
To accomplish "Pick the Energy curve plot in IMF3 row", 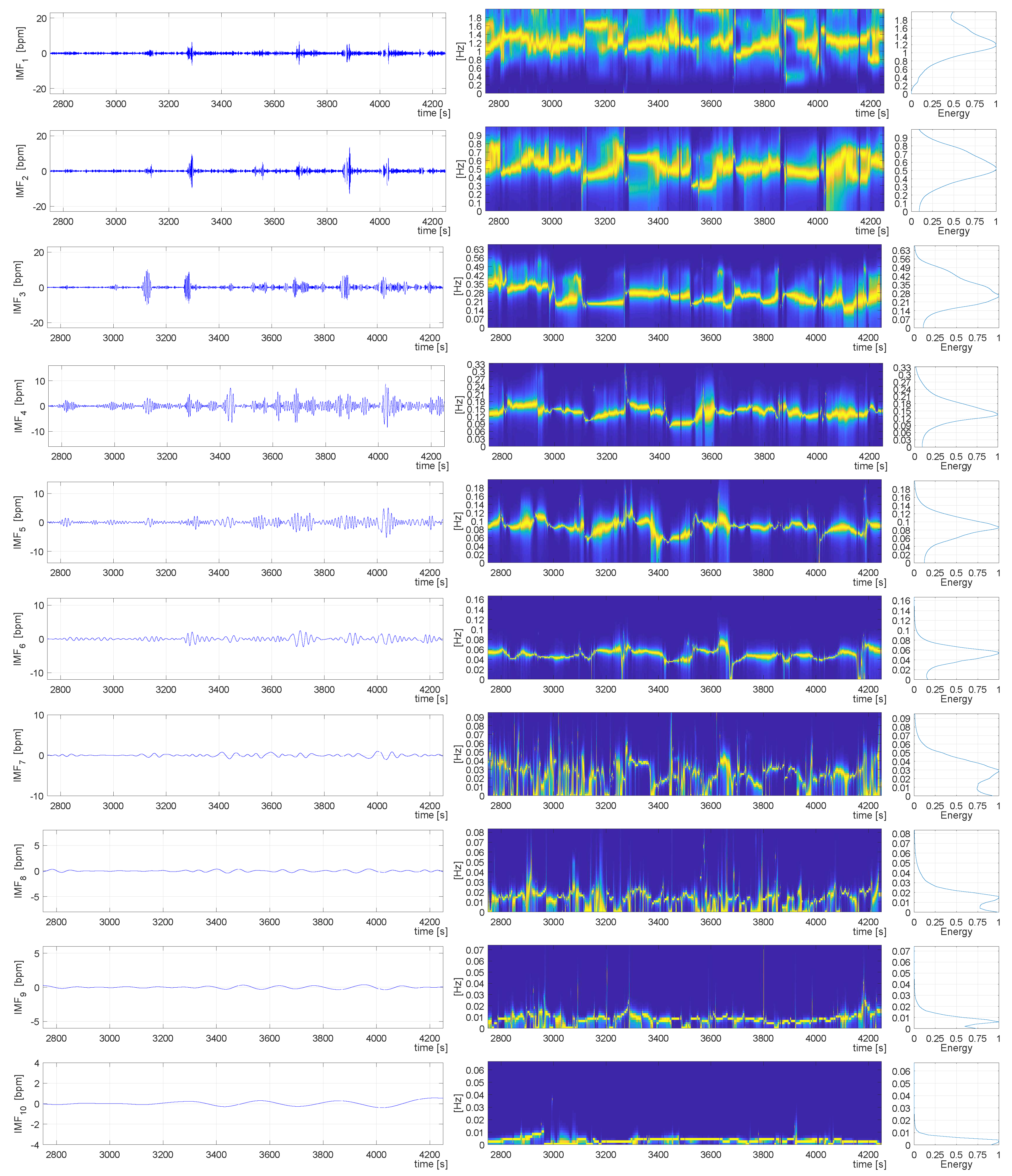I will tap(956, 287).
